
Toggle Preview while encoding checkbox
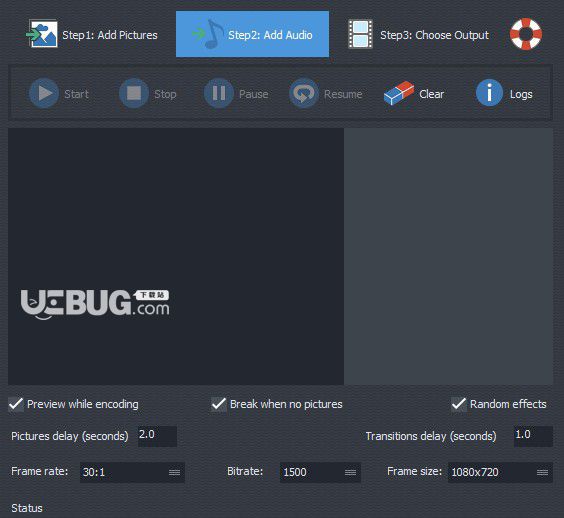16,404
